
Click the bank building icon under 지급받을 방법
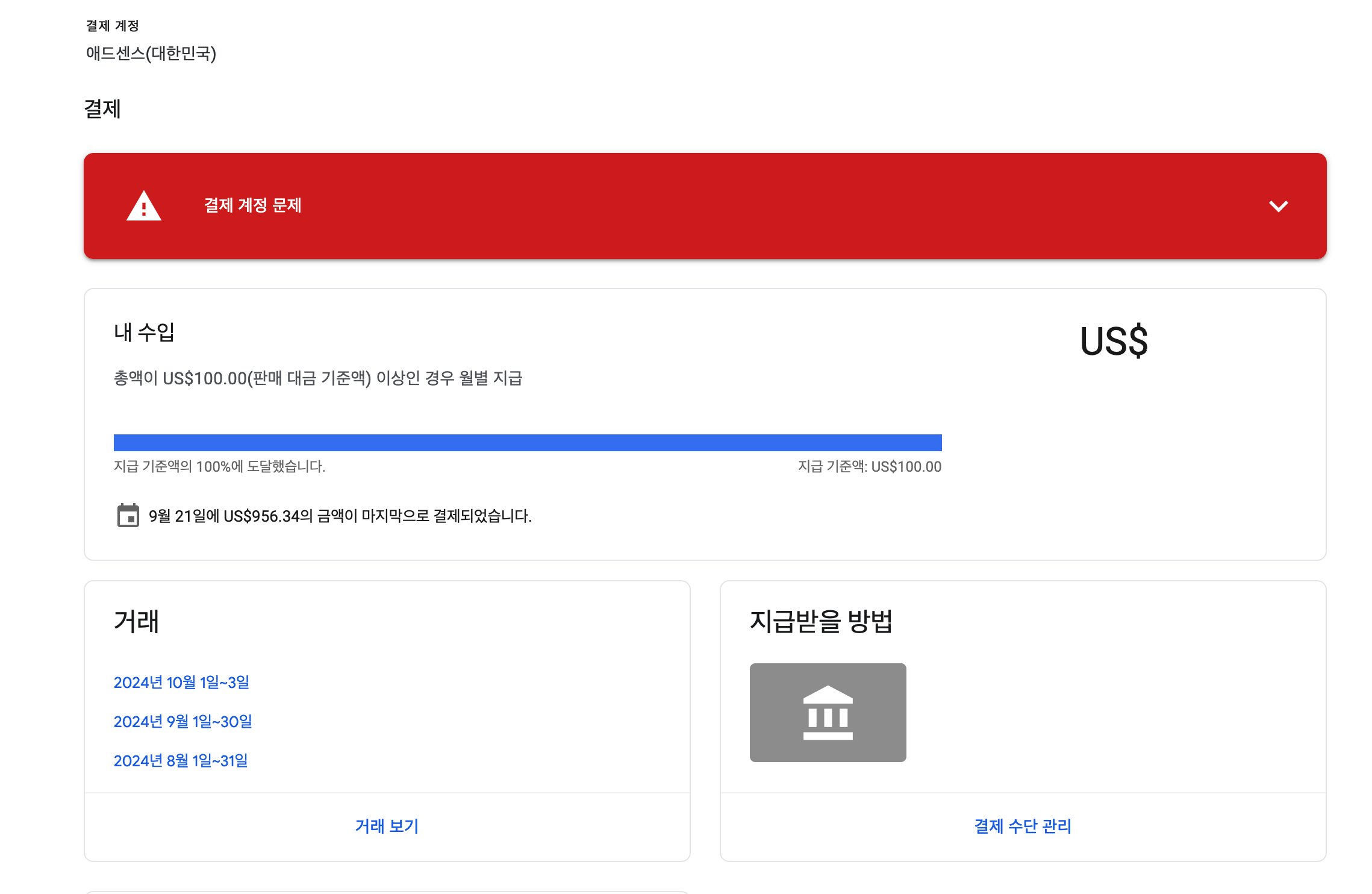click(828, 713)
